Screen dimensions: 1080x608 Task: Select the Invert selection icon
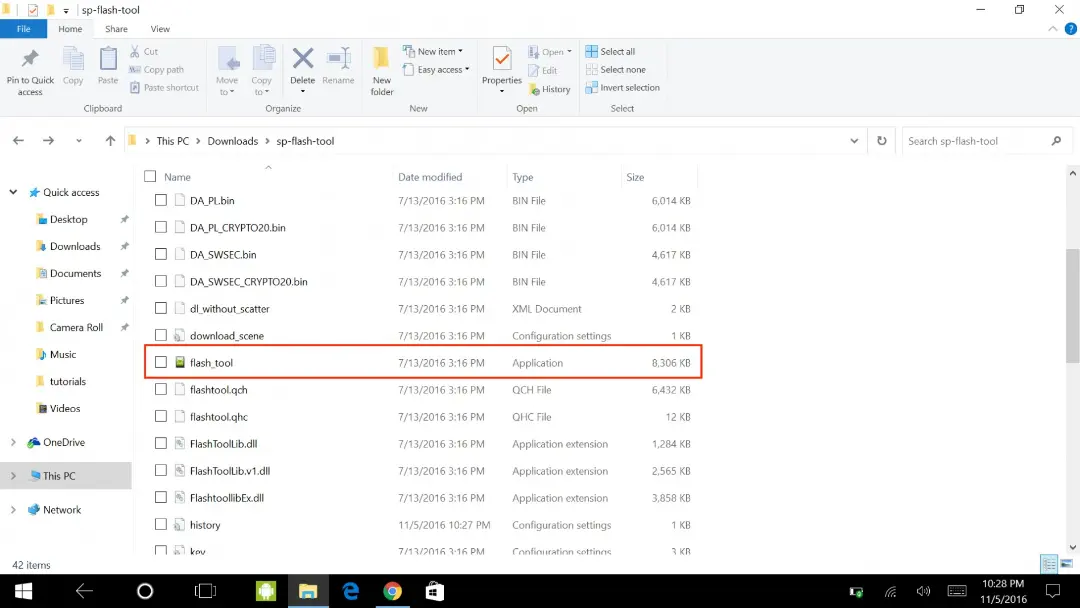(591, 87)
